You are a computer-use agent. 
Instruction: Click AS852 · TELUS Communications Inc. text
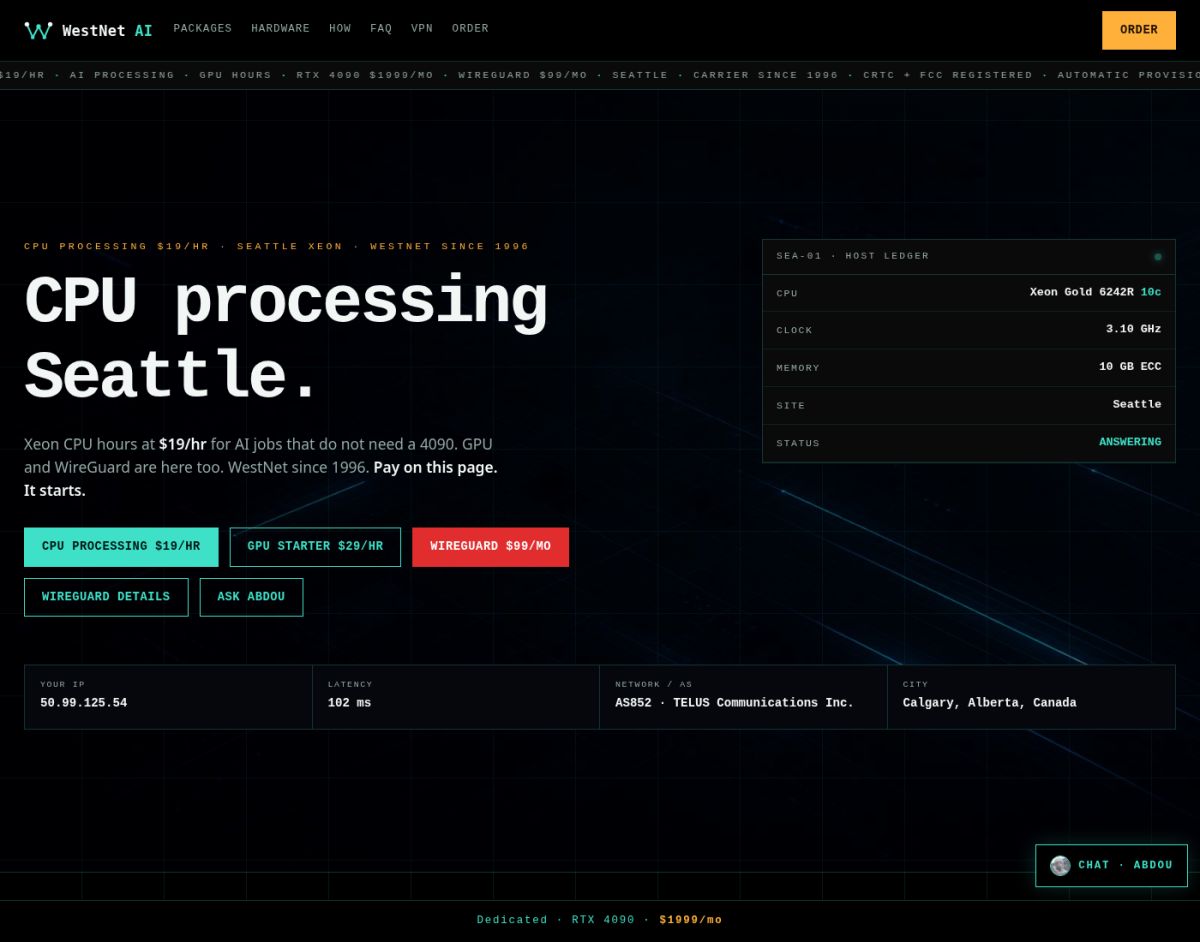point(734,703)
